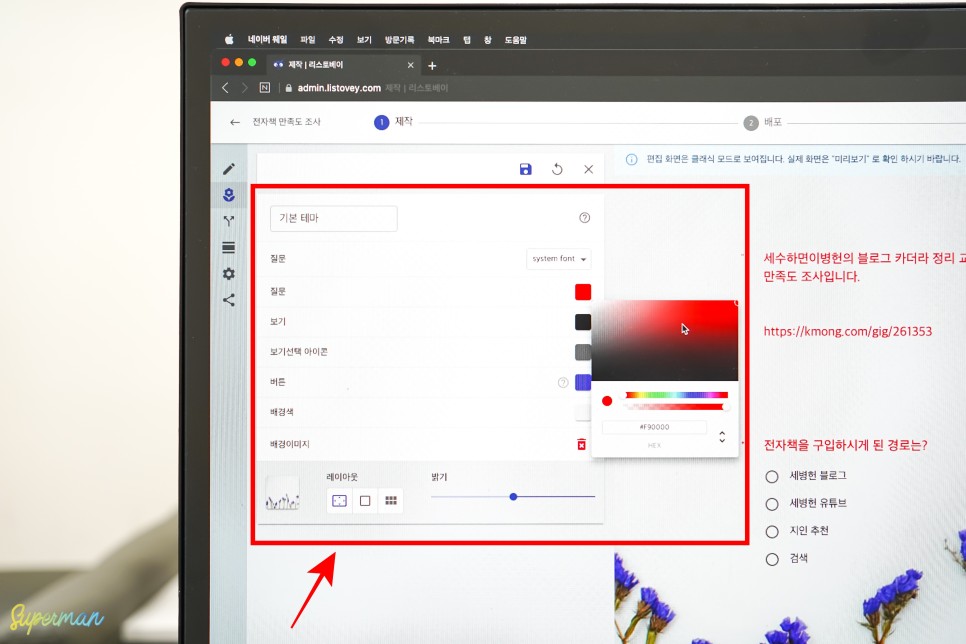The height and width of the screenshot is (644, 966).
Task: Close the 제작 | 리스토베이 tab
Action: (x=410, y=65)
